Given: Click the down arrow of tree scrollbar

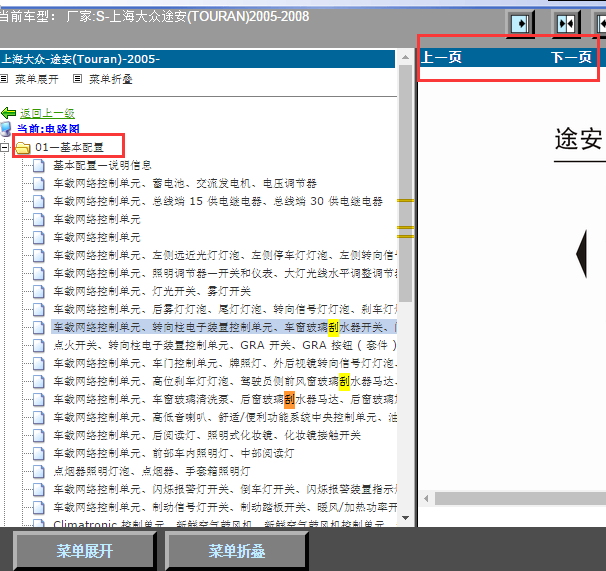Looking at the screenshot, I should coord(405,518).
